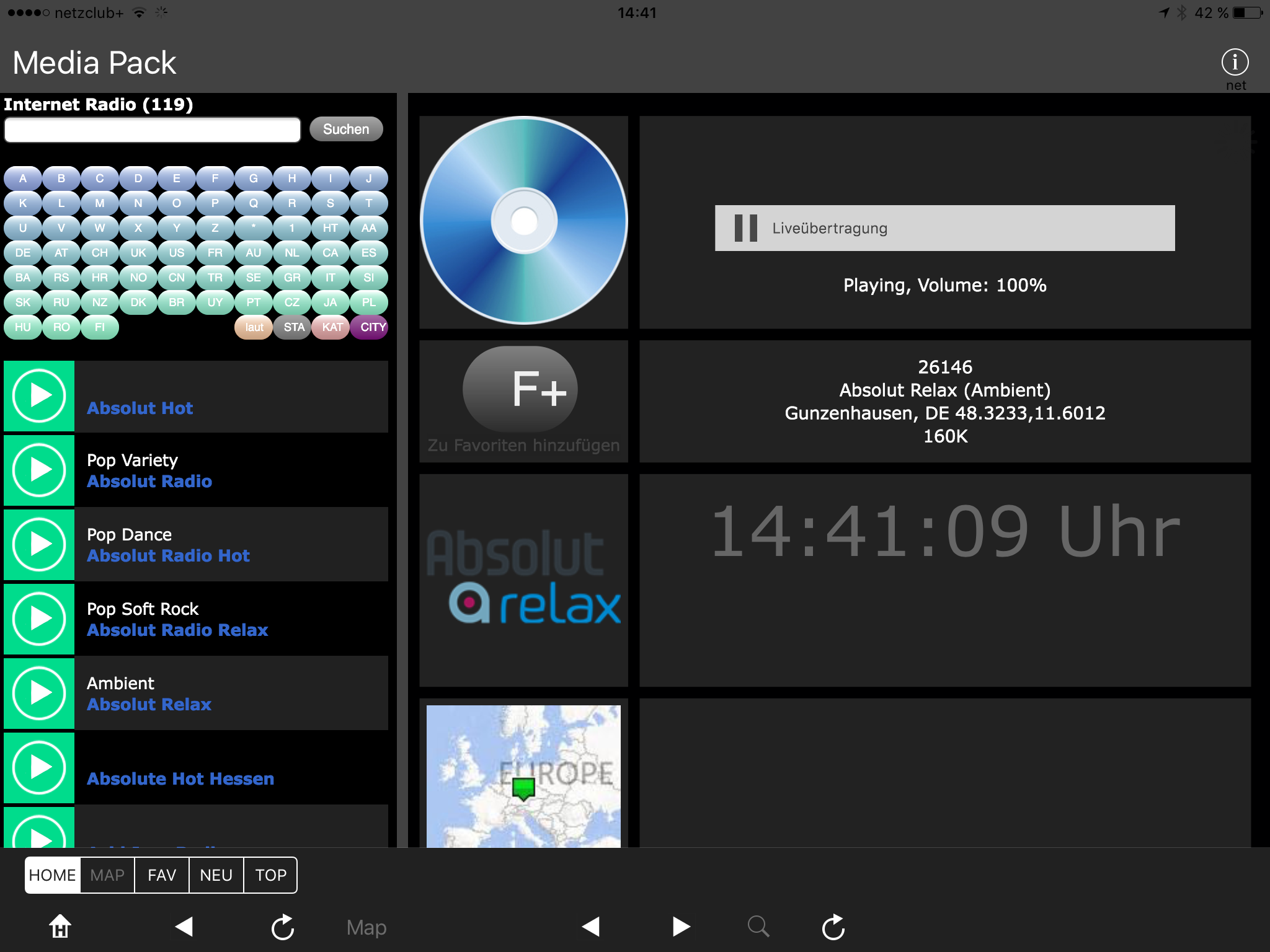Play the Absolut Hot station
Viewport: 1270px width, 952px height.
coord(39,395)
